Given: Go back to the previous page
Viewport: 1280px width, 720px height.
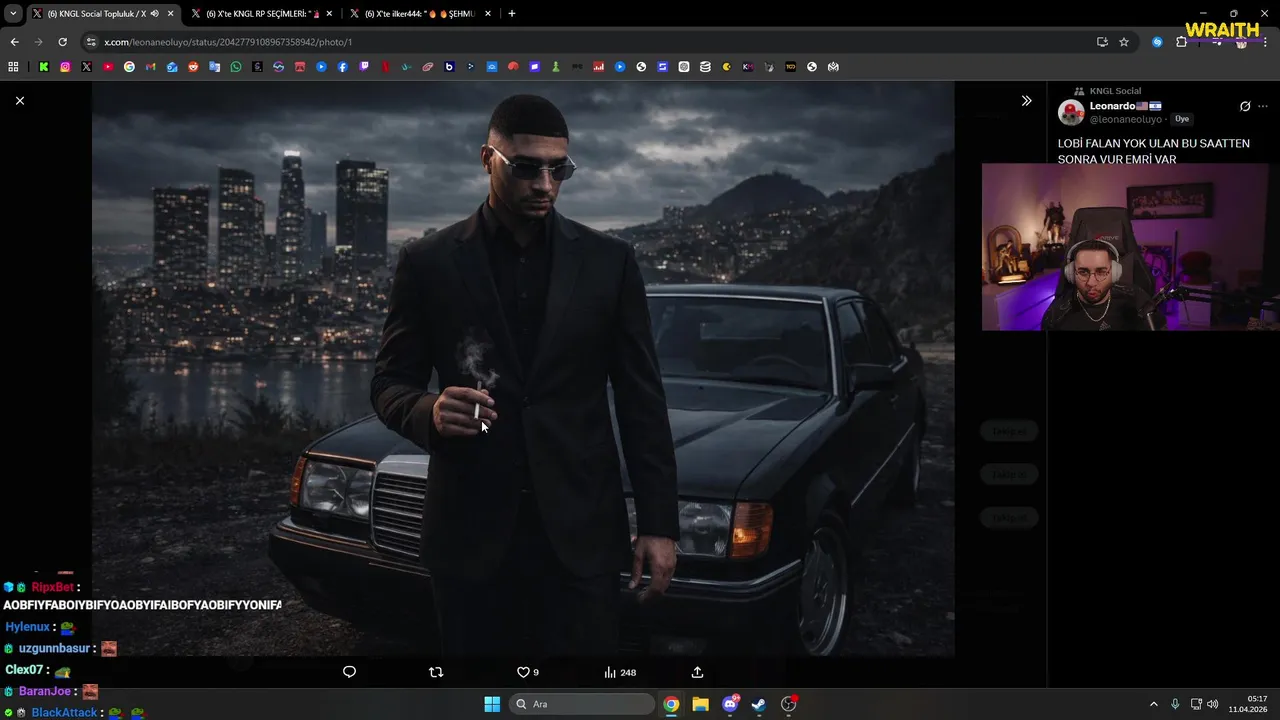Looking at the screenshot, I should point(14,42).
